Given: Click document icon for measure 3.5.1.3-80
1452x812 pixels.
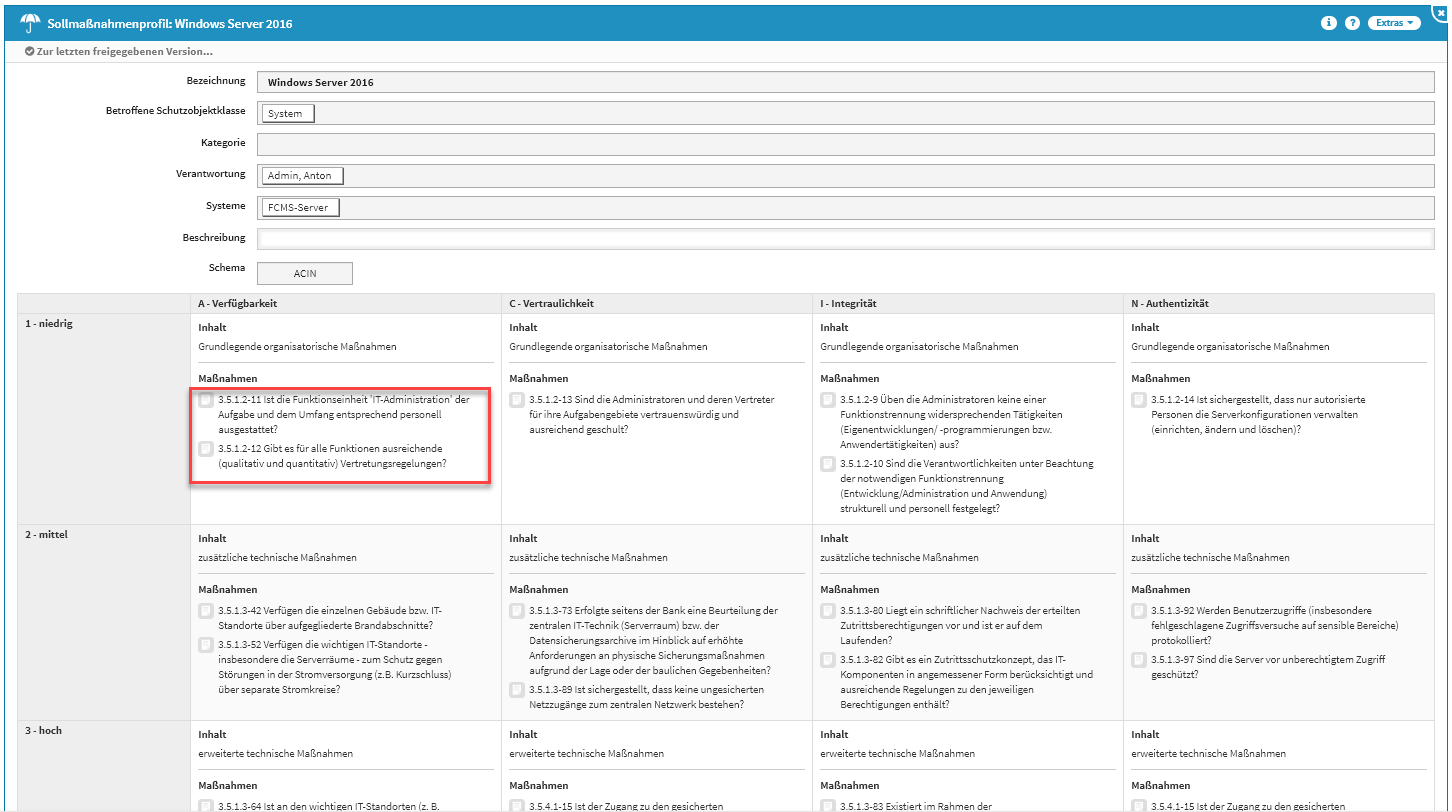Looking at the screenshot, I should [827, 611].
